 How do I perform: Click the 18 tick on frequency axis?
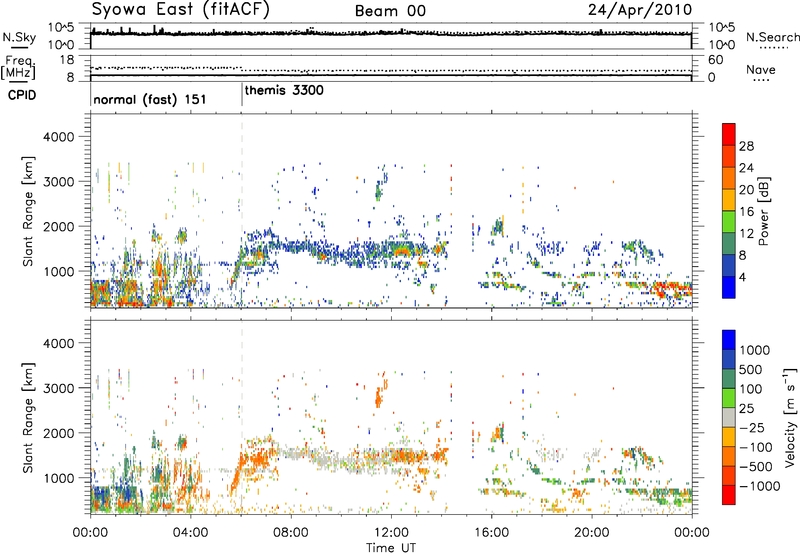[67, 60]
